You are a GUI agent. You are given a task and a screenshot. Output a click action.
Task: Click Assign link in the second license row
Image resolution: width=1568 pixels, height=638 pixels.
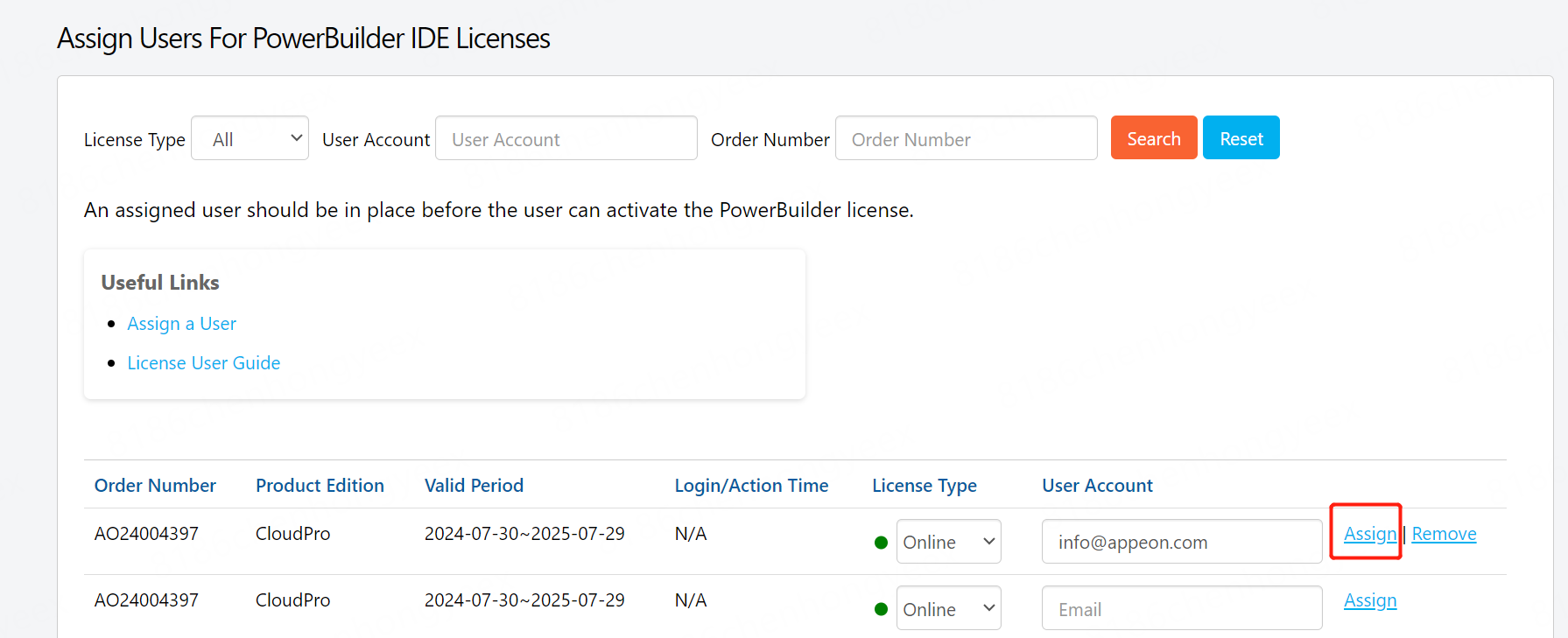(x=1369, y=600)
